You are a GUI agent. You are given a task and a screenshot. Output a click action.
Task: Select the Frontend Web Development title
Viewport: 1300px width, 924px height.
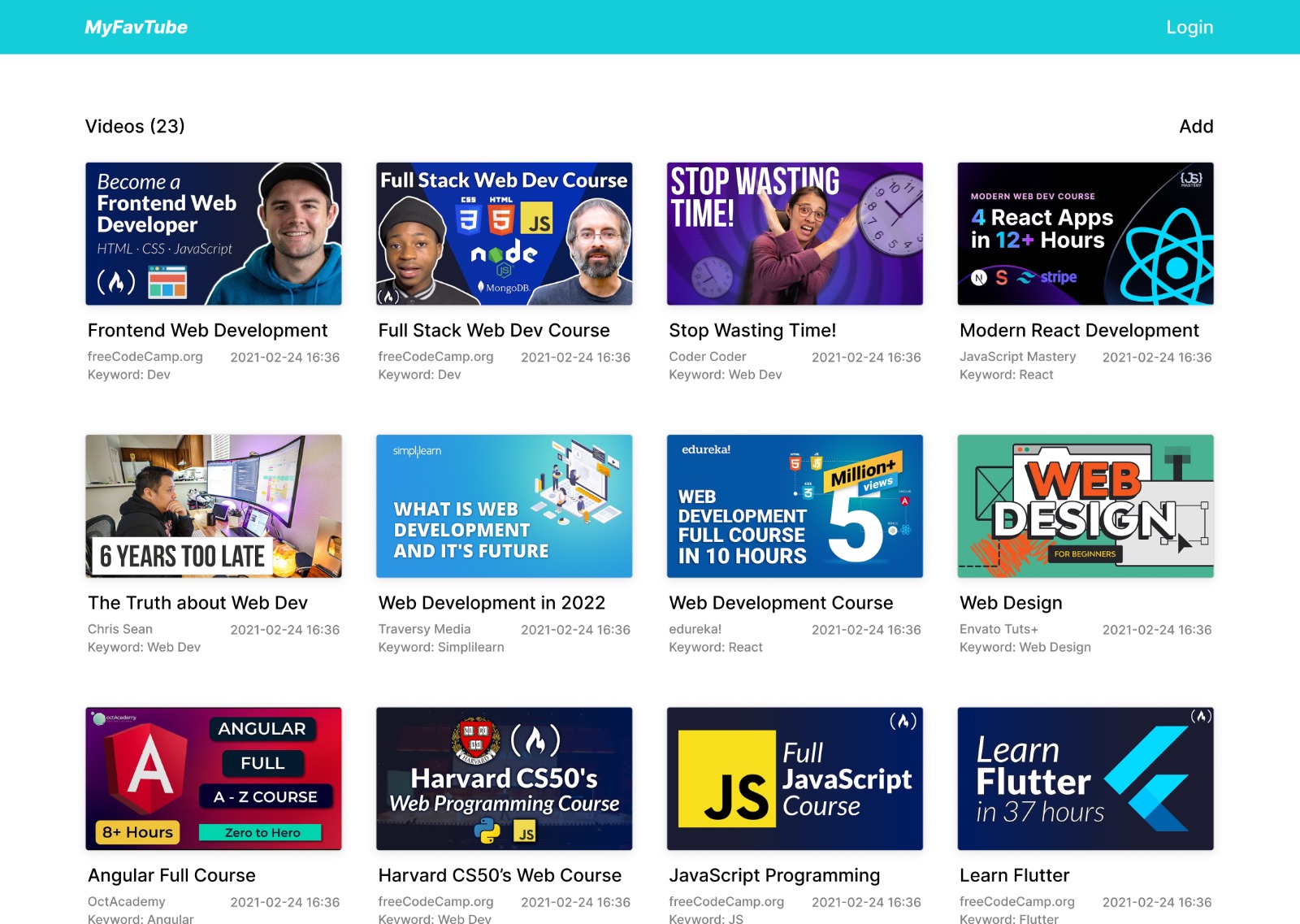208,331
